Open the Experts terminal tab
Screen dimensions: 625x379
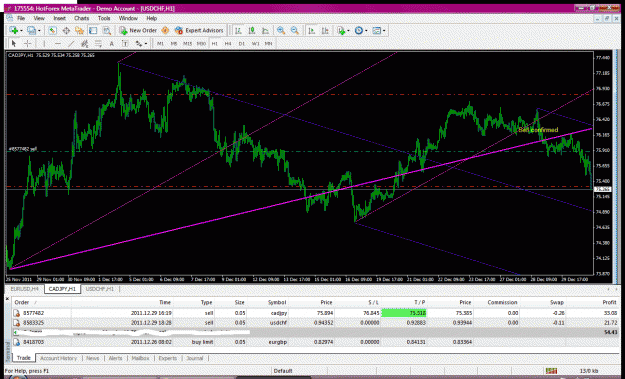click(x=167, y=358)
